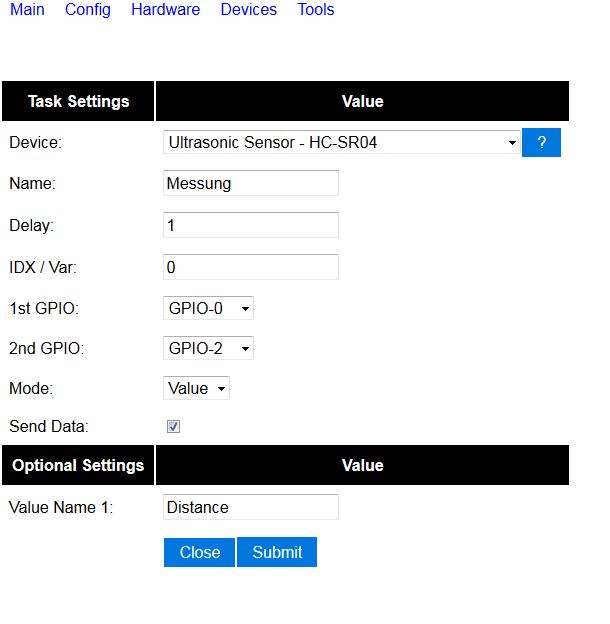
Task: Click the Name: label
Action: click(x=32, y=183)
